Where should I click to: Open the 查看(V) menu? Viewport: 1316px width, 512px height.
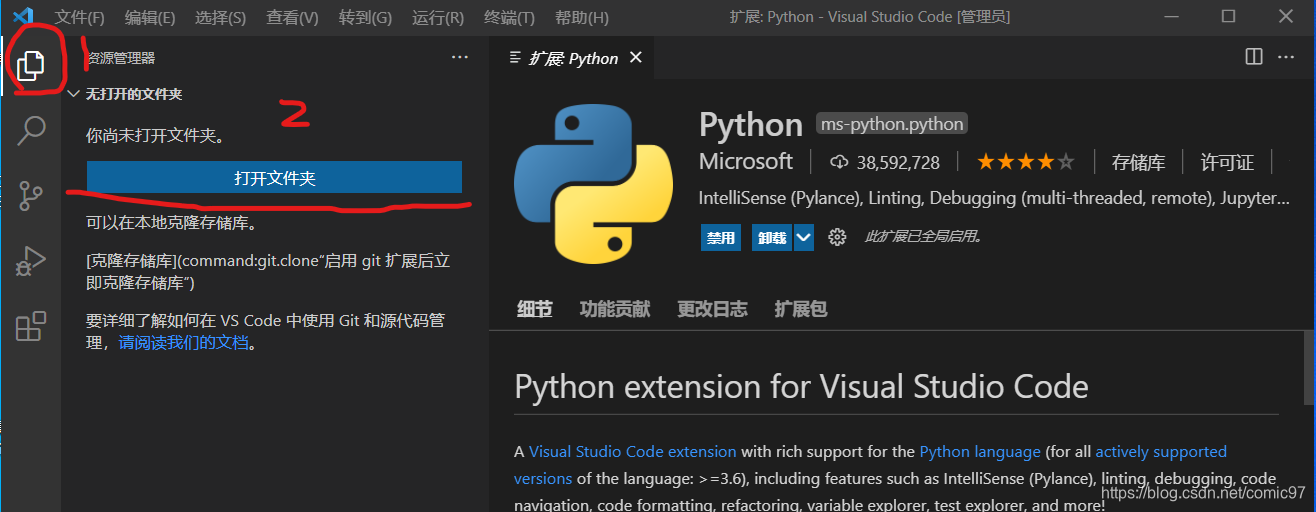[292, 17]
